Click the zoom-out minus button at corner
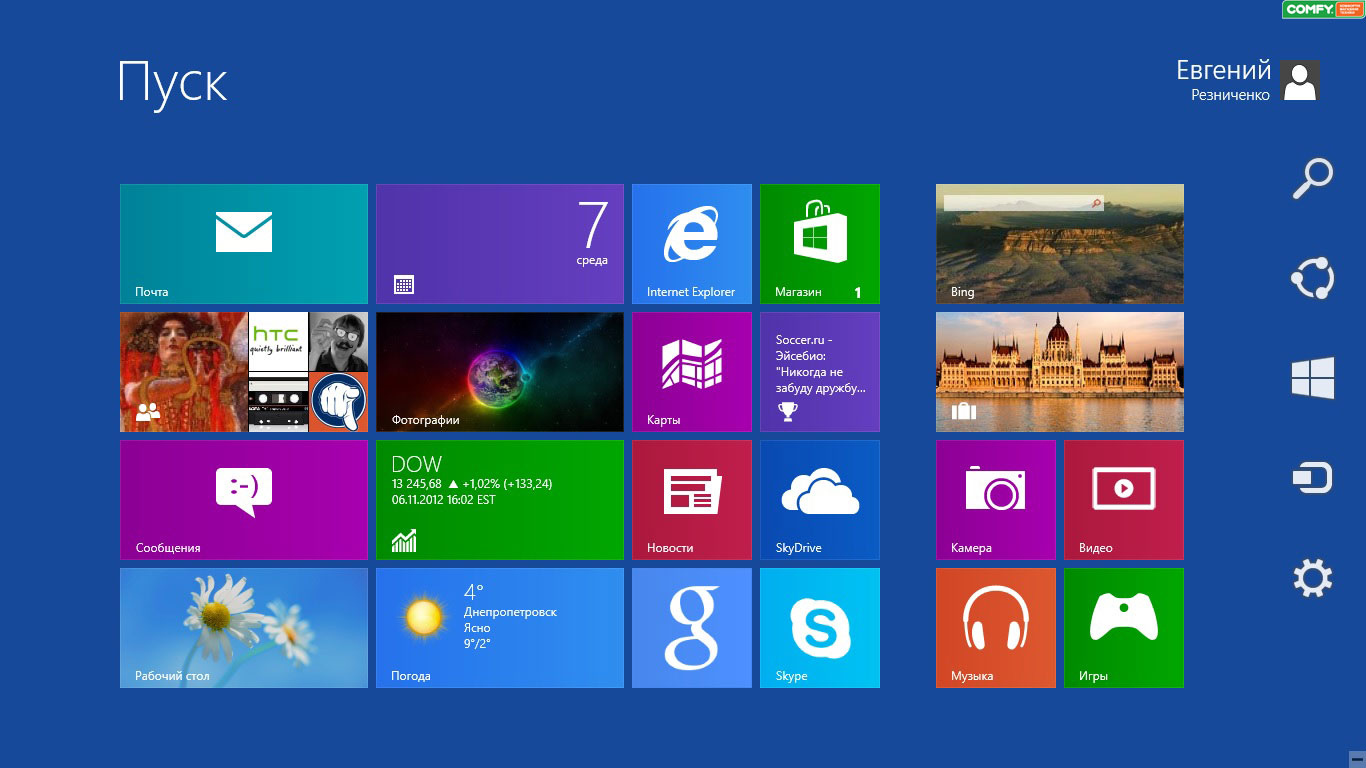 click(1356, 759)
